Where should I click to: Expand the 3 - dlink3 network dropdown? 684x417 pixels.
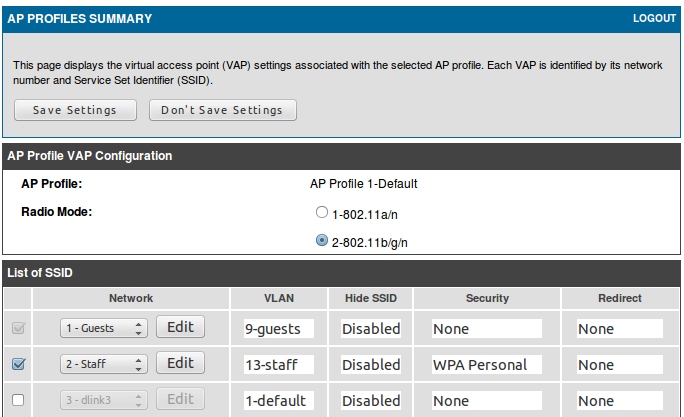(x=102, y=400)
